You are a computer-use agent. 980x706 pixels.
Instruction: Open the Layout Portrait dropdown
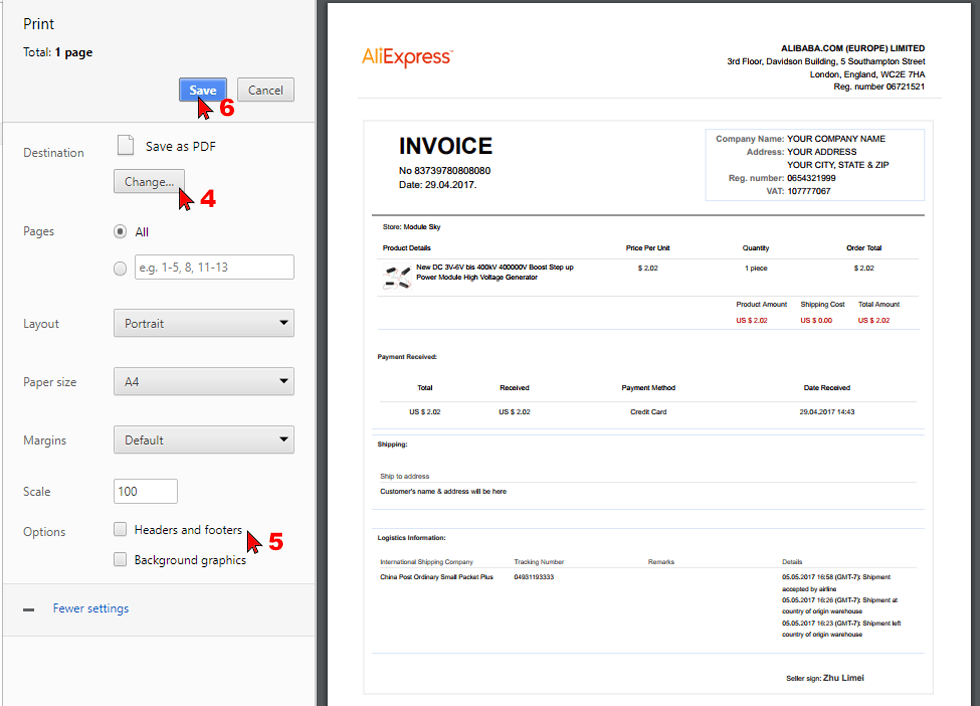[x=204, y=324]
